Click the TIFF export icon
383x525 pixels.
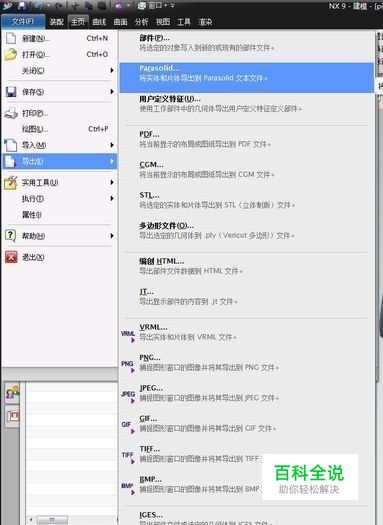[x=128, y=457]
